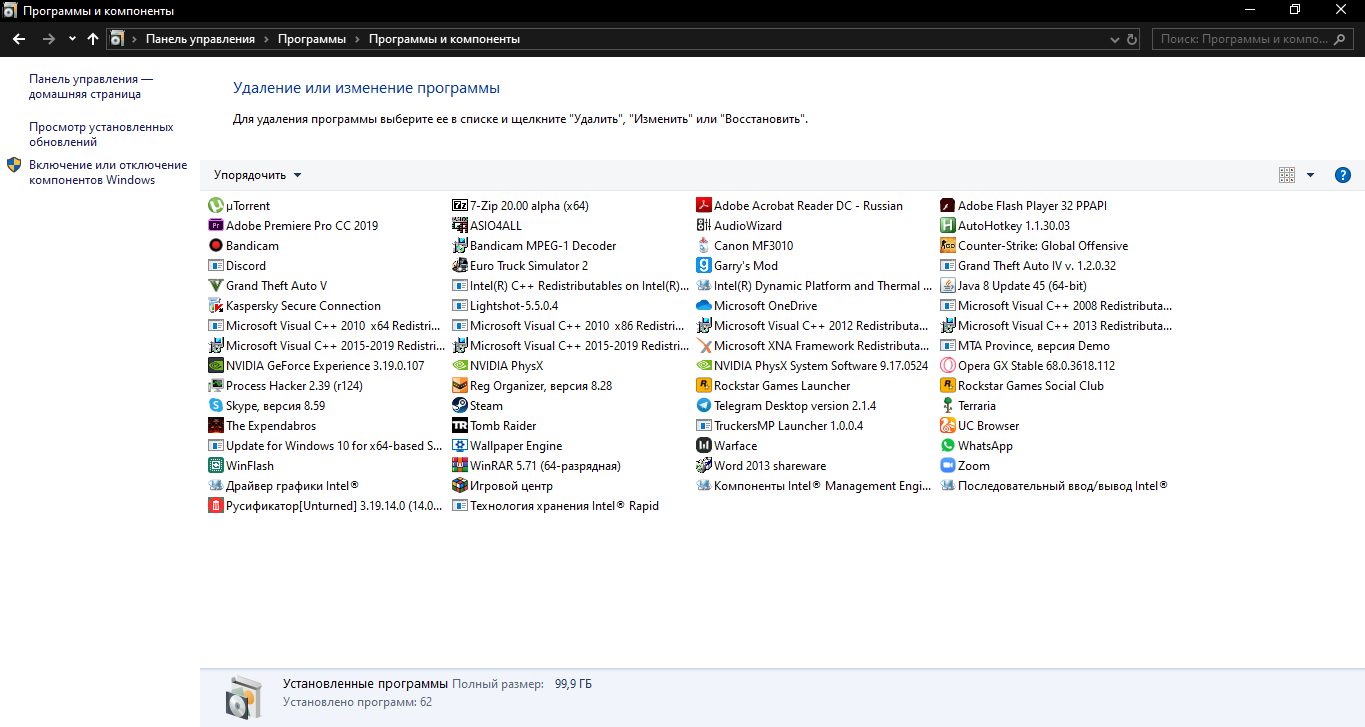Screen dimensions: 1365x727
Task: Select the Bandicam red circle icon
Action: pyautogui.click(x=215, y=246)
